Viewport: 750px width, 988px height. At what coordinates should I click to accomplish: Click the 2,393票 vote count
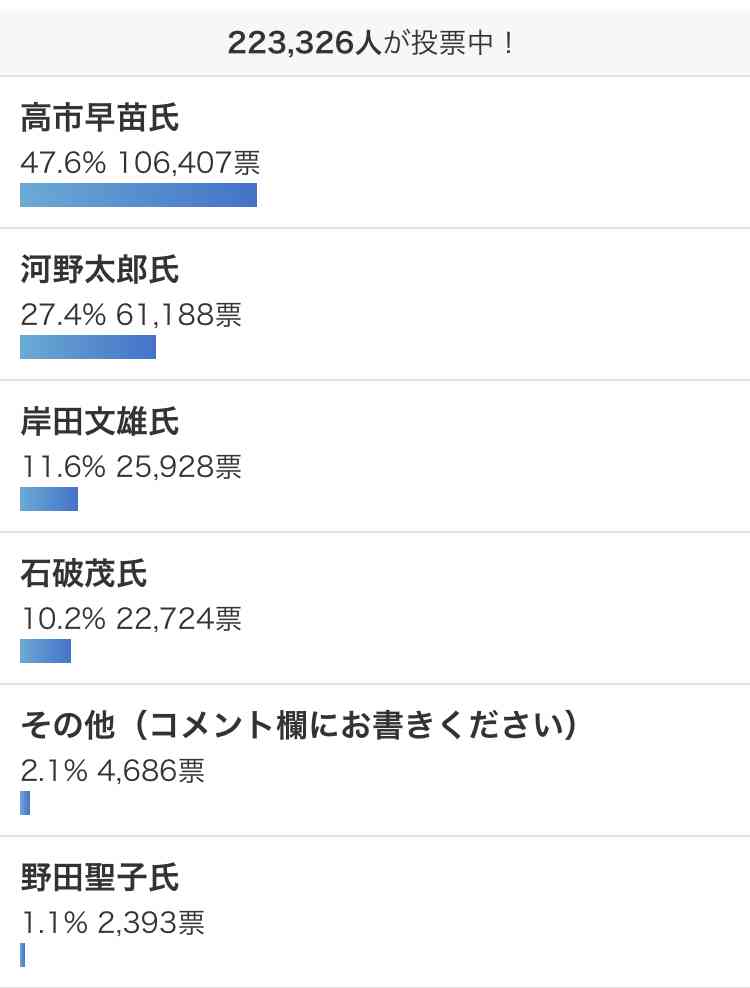(x=151, y=923)
